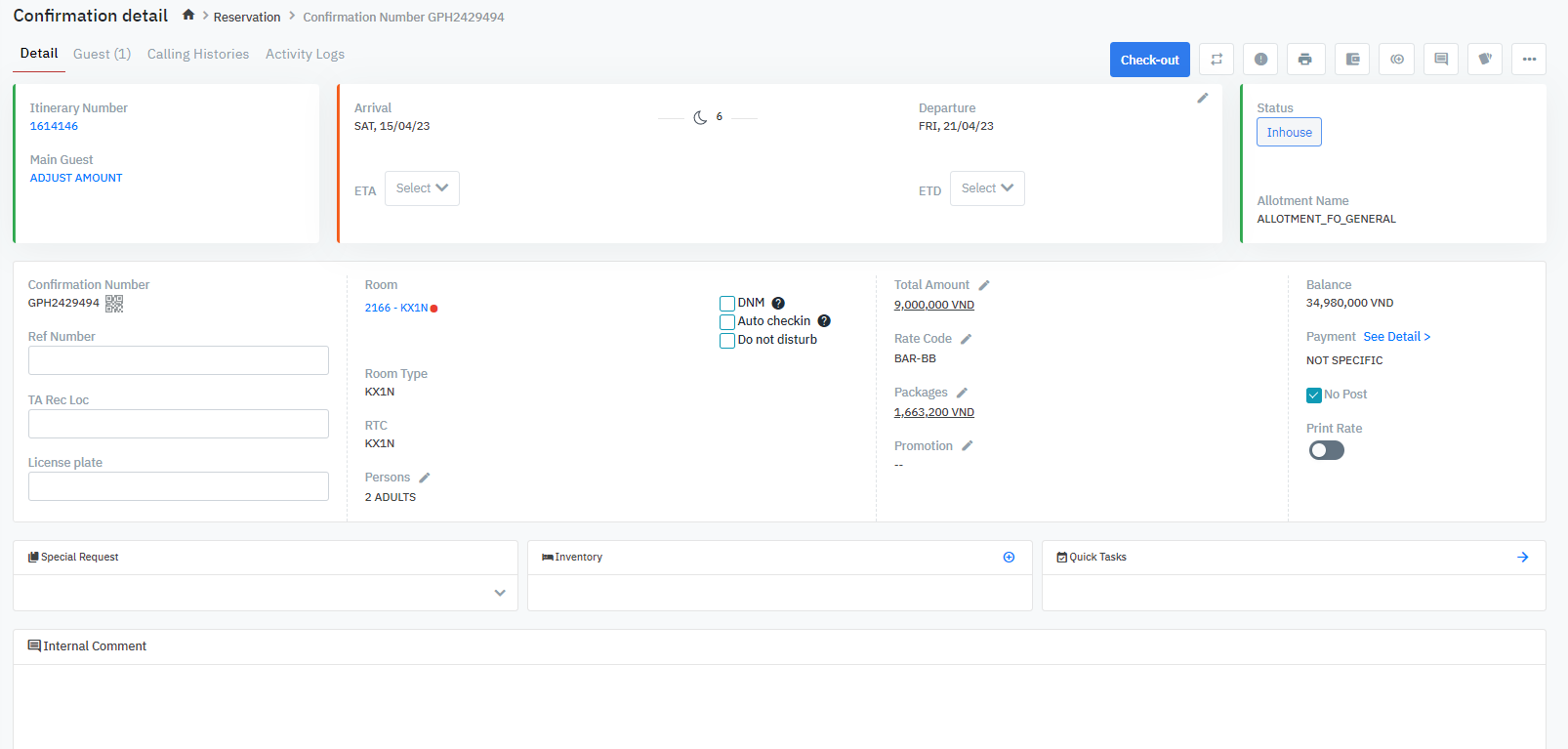Click the wallet icon button
Image resolution: width=1568 pixels, height=749 pixels.
(x=1352, y=60)
